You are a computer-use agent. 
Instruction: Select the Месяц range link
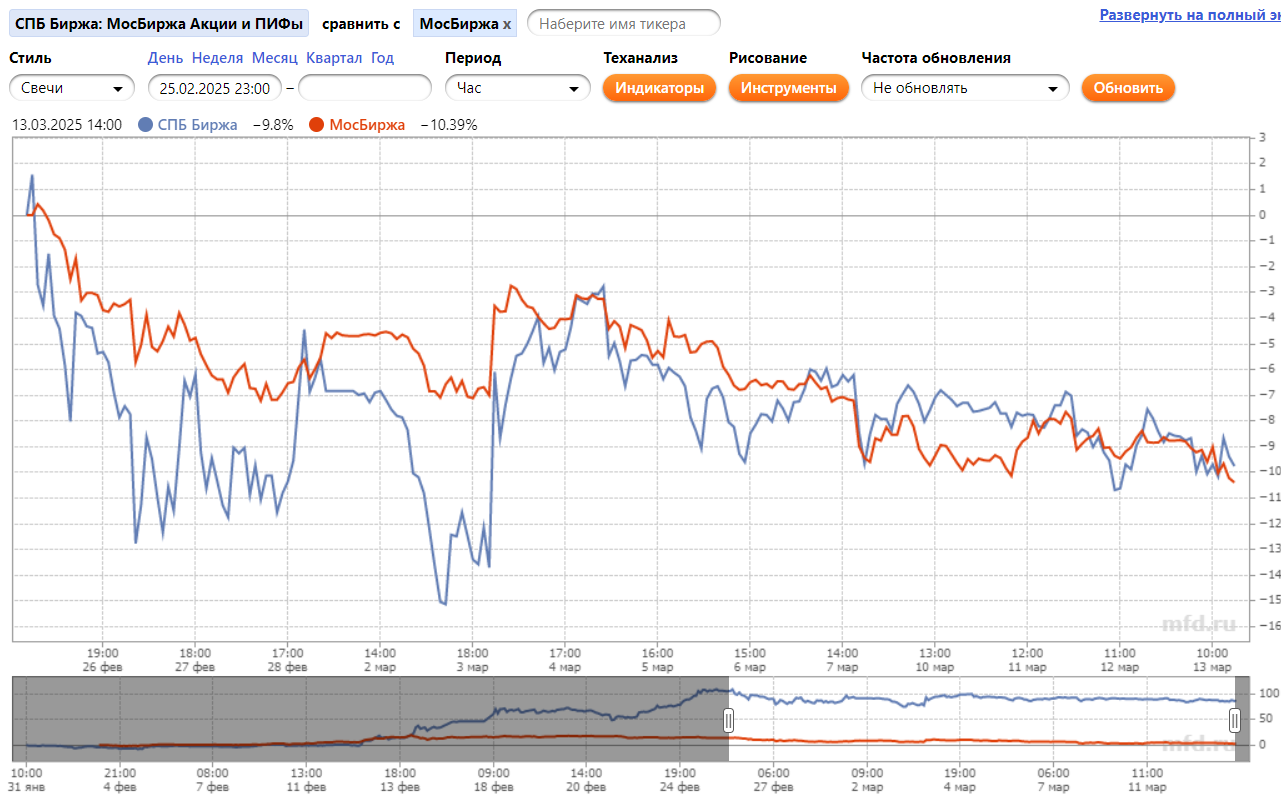point(275,58)
